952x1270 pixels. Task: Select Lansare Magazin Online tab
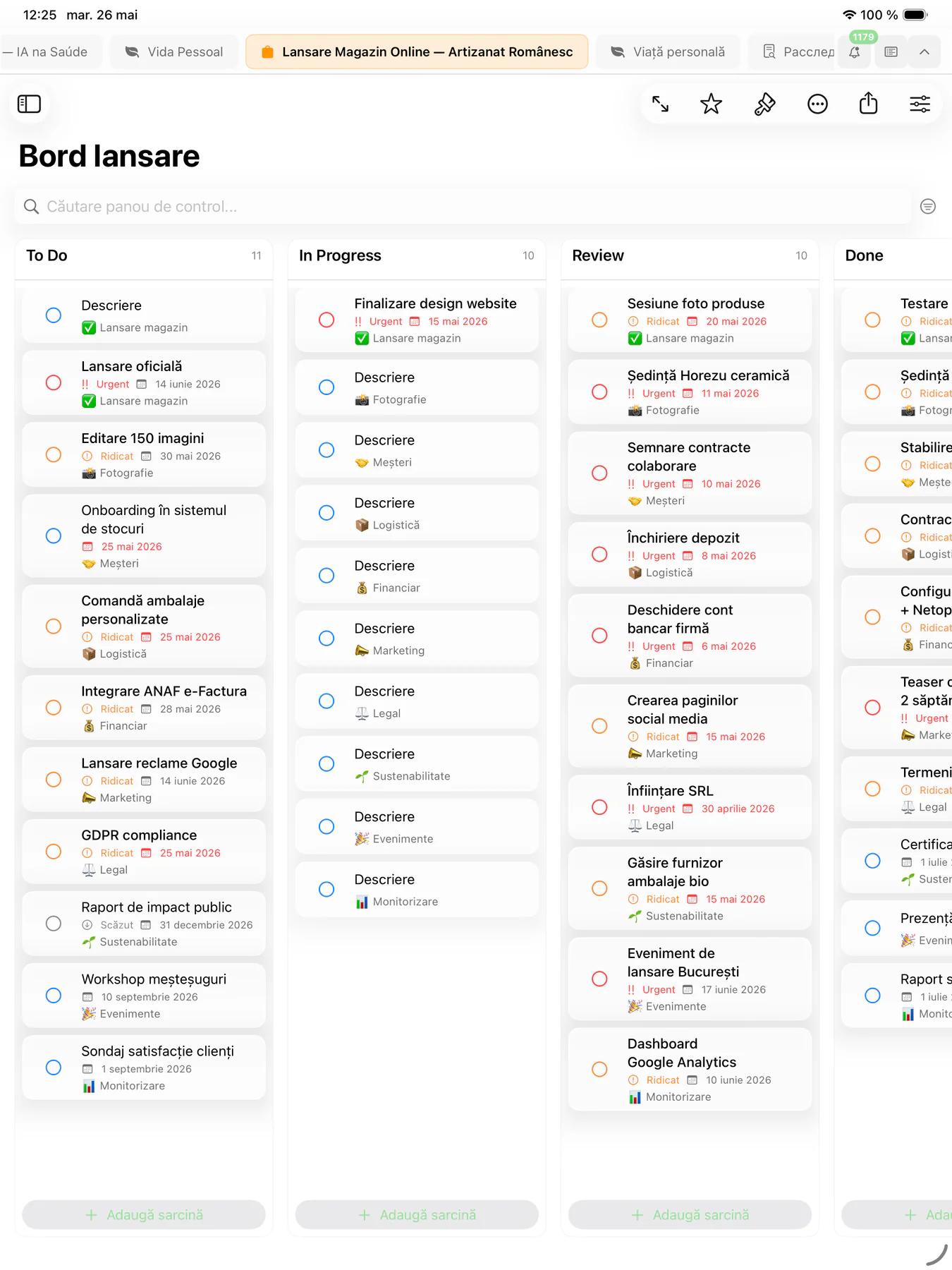coord(417,52)
